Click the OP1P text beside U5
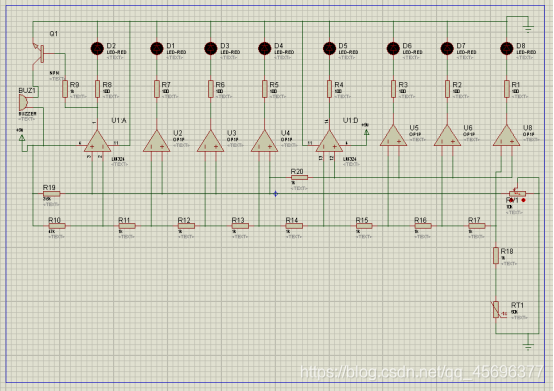 pos(415,134)
